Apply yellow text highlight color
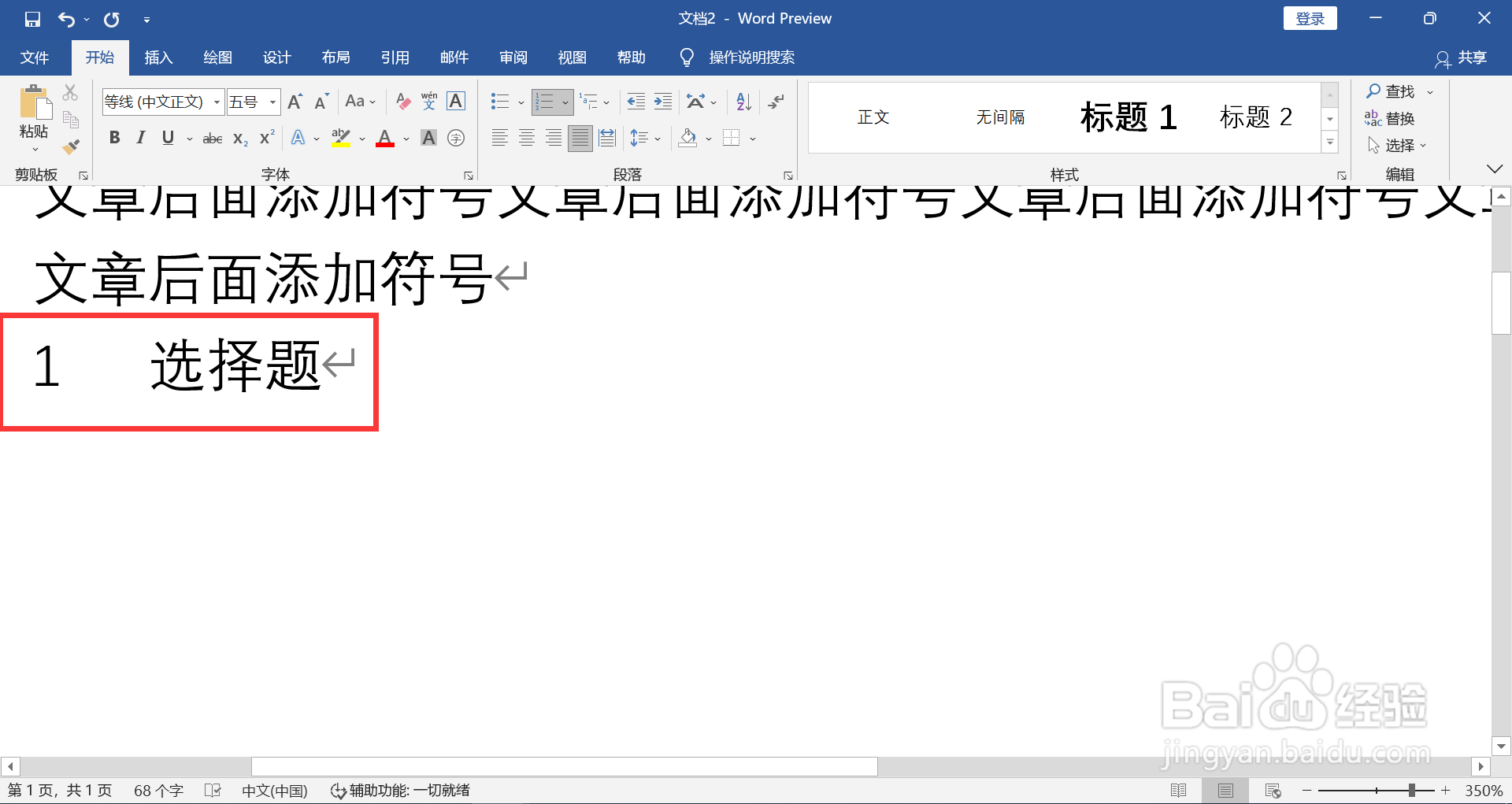Viewport: 1512px width, 804px height. click(341, 138)
